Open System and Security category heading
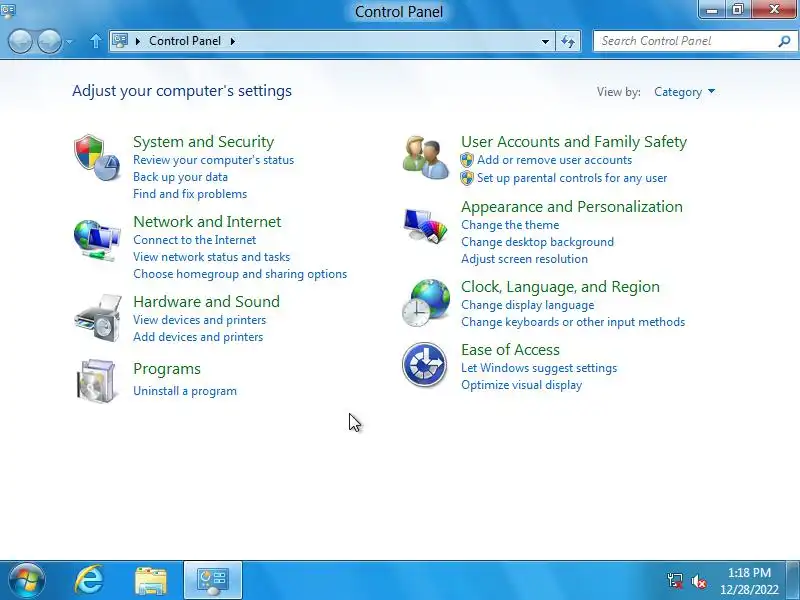The width and height of the screenshot is (800, 600). (x=204, y=142)
